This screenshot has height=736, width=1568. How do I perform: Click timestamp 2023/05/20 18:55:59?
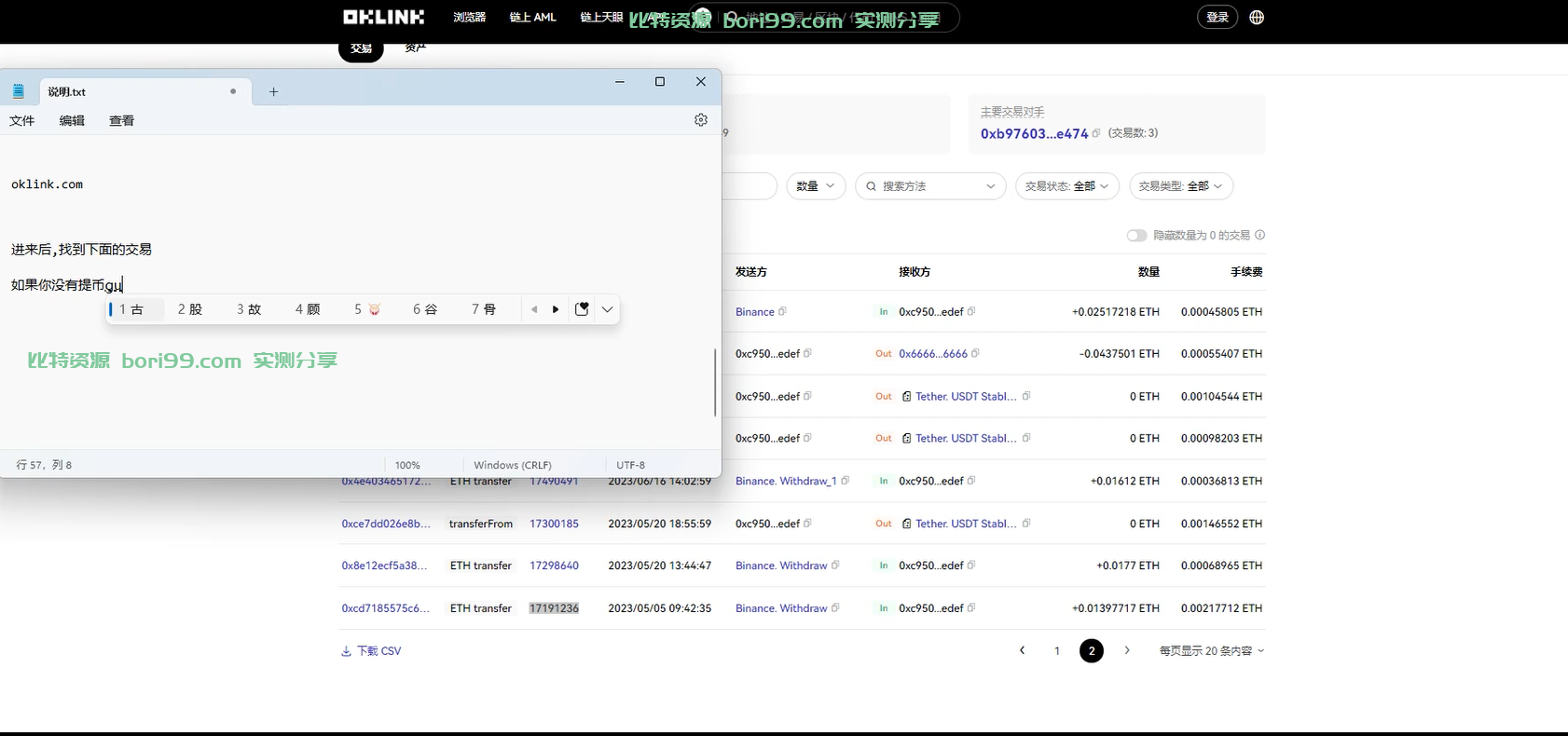[660, 524]
